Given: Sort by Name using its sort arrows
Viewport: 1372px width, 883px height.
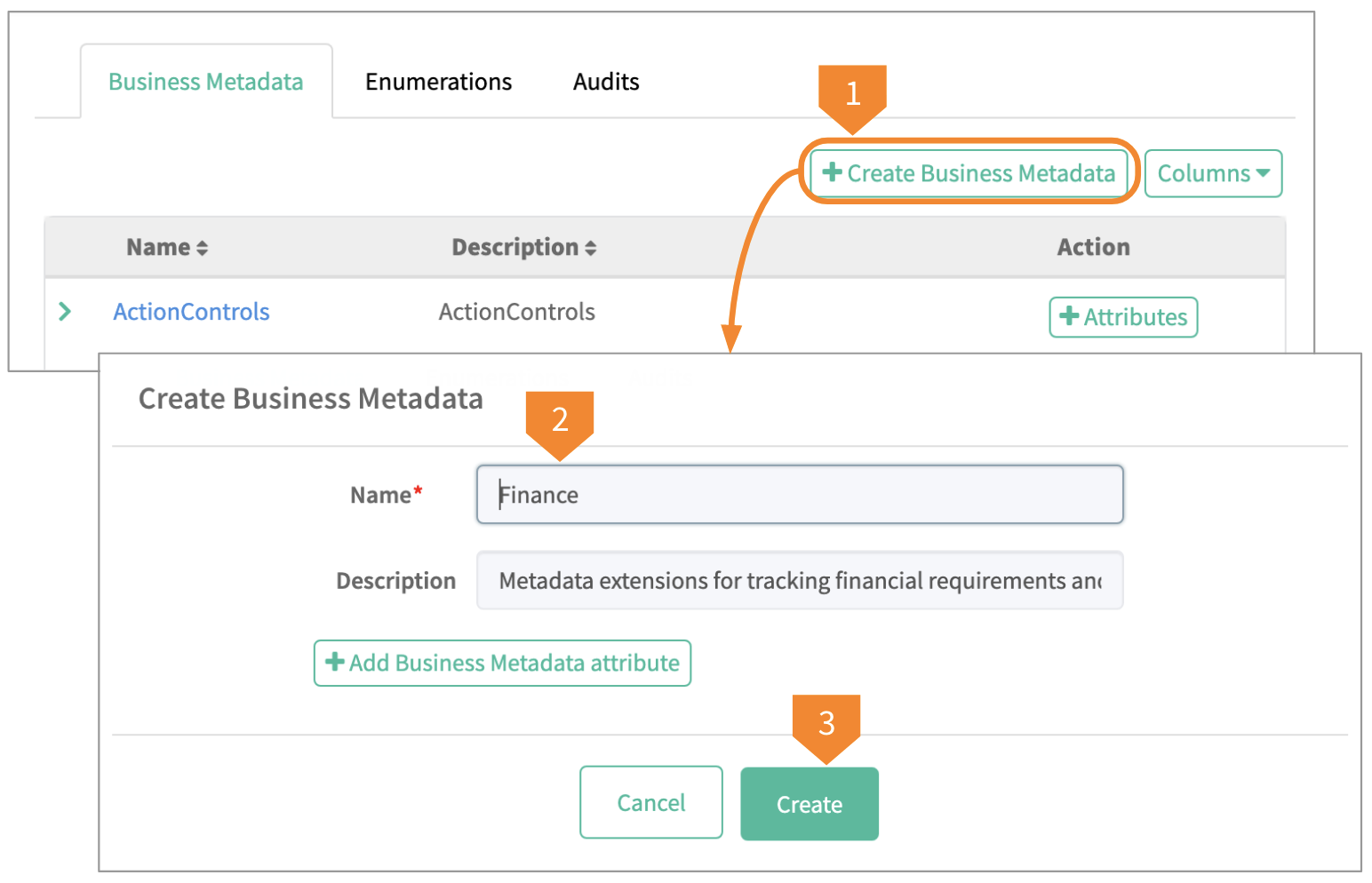Looking at the screenshot, I should pyautogui.click(x=203, y=248).
